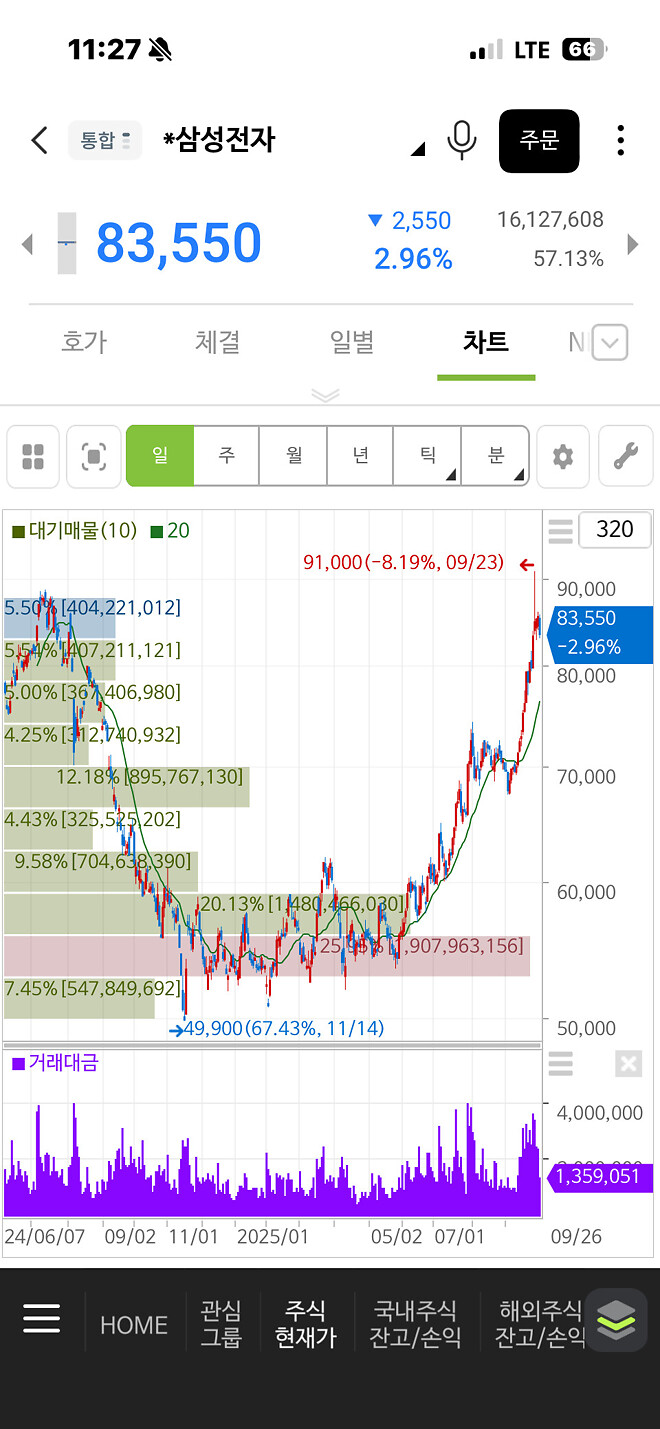Open the chart grid layout icon
The width and height of the screenshot is (660, 1429).
point(33,457)
